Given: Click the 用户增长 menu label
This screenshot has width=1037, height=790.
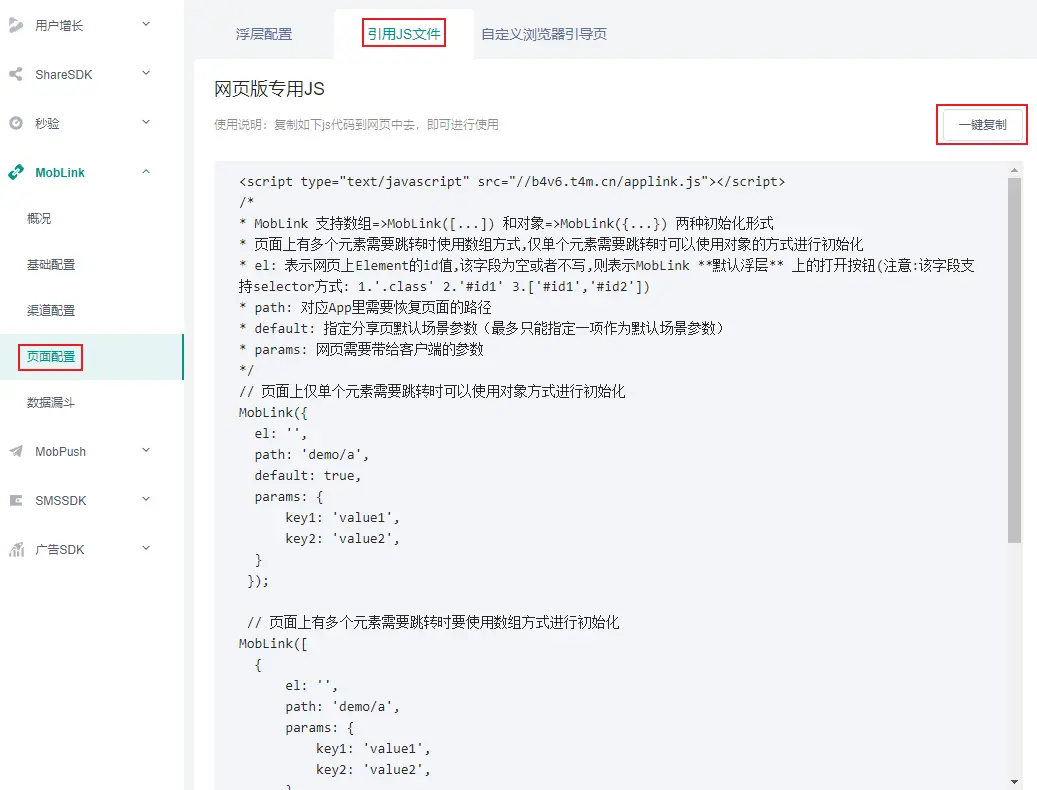Looking at the screenshot, I should coord(59,26).
